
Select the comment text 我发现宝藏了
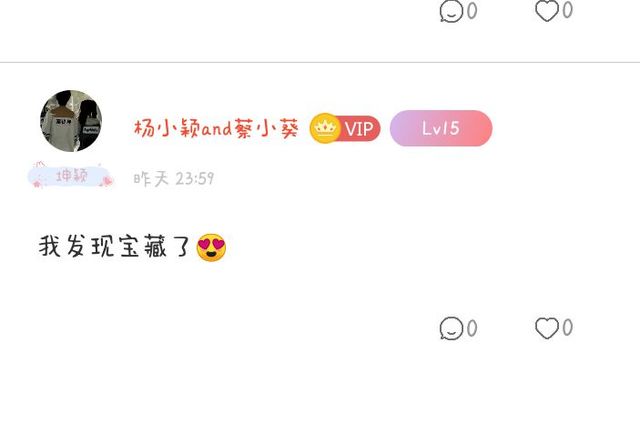coord(114,246)
